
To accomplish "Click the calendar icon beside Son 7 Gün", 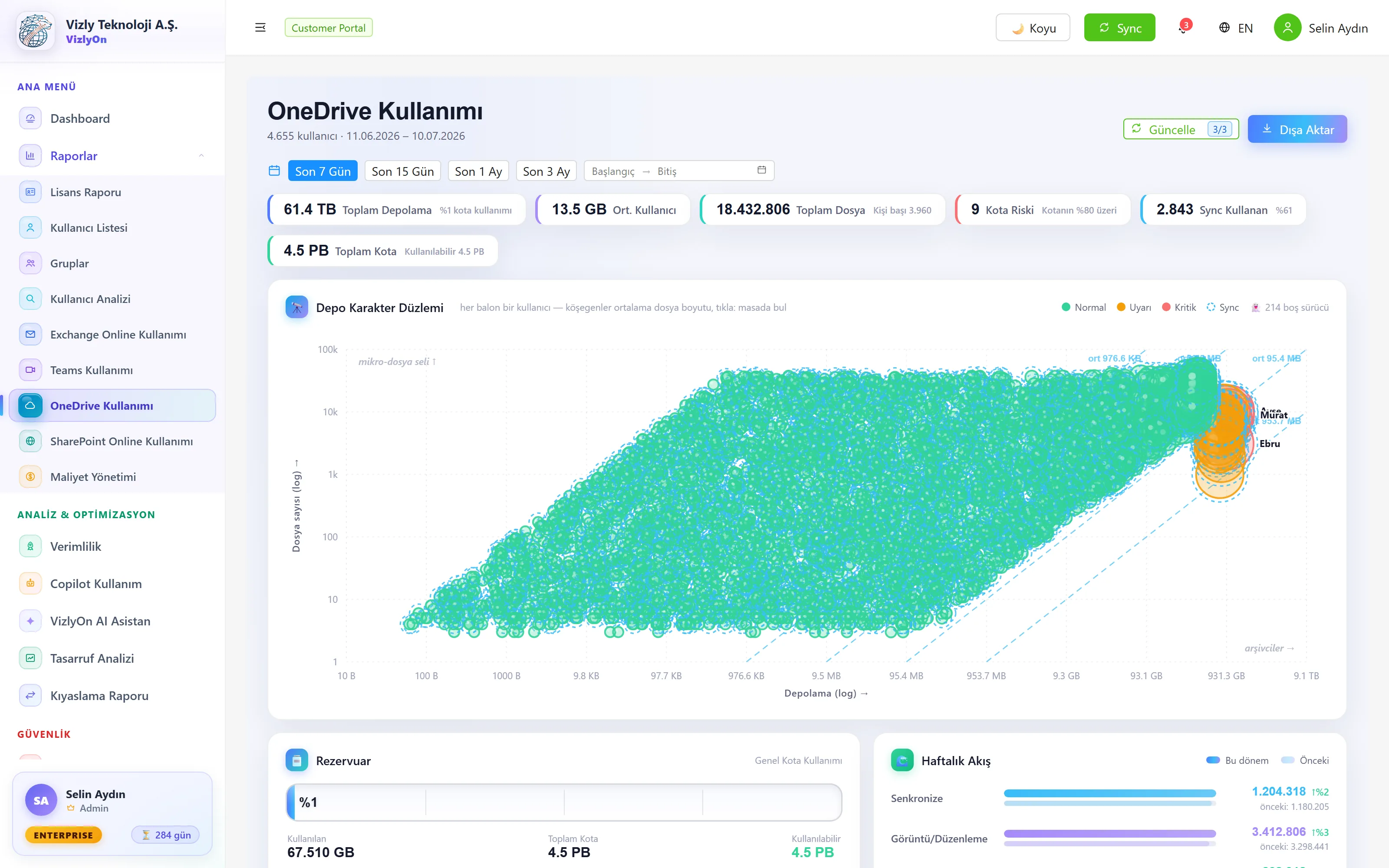I will coord(274,171).
